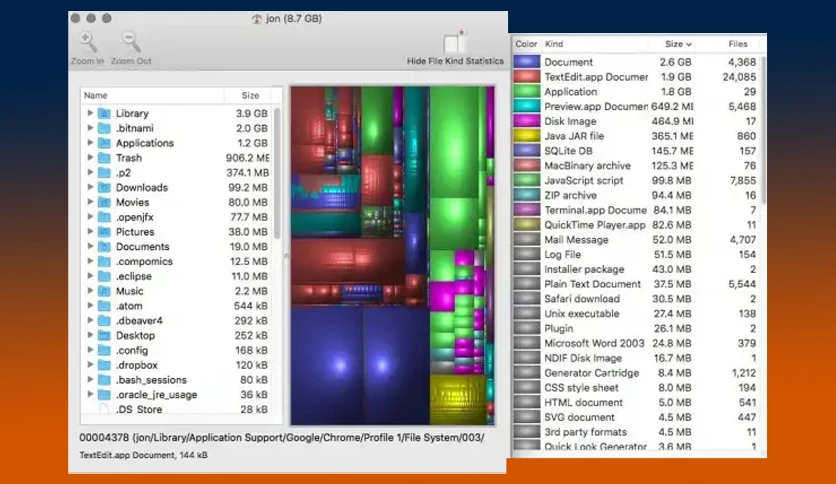Select the Movies folder icon
The image size is (836, 484).
104,202
